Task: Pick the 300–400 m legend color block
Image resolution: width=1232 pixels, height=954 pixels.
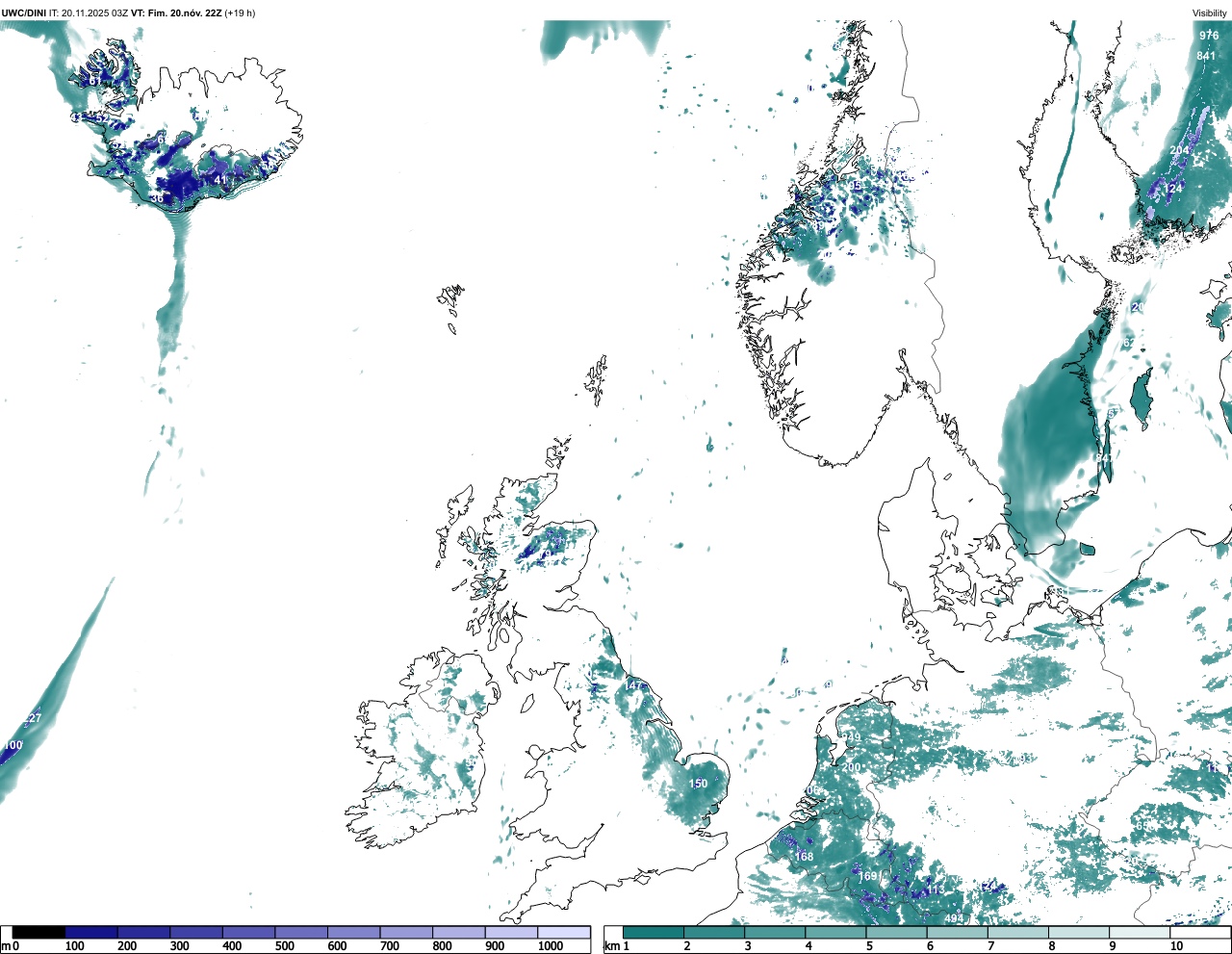Action: 196,932
